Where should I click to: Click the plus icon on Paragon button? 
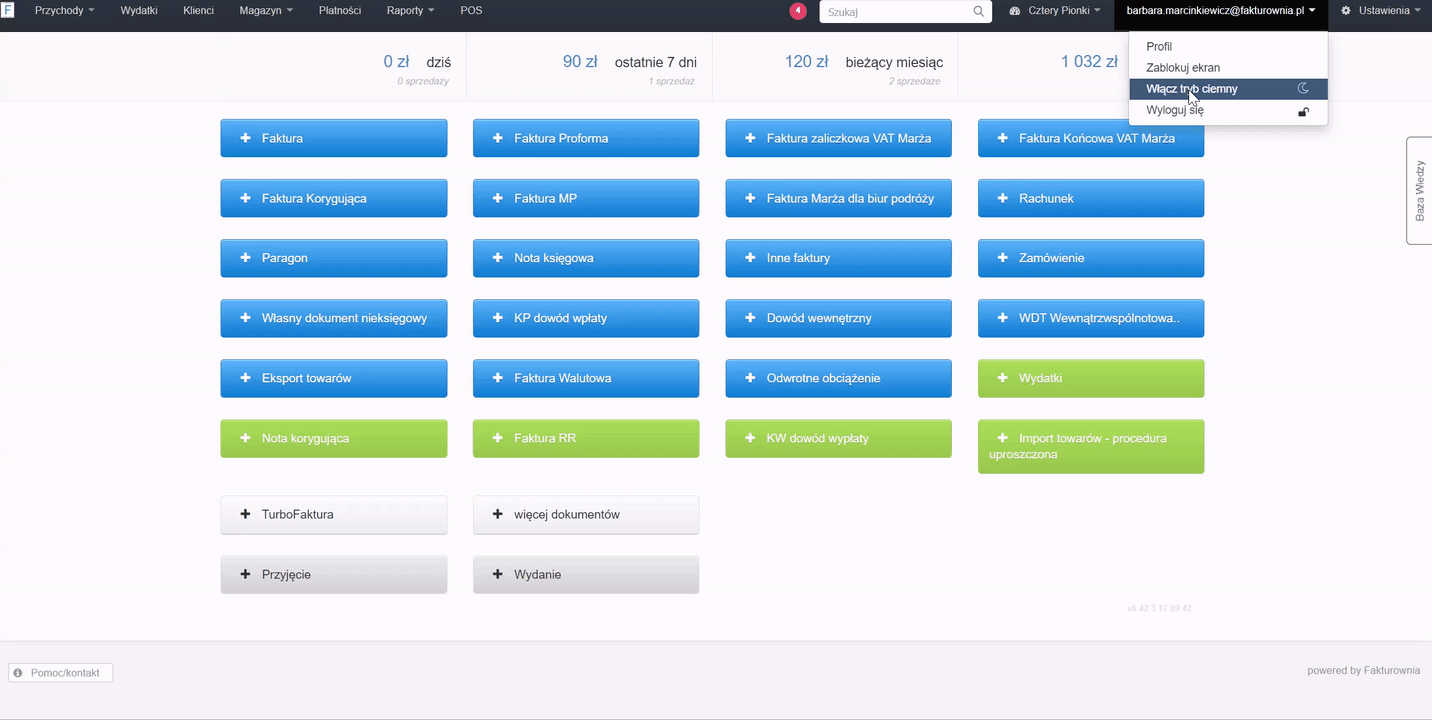(246, 258)
